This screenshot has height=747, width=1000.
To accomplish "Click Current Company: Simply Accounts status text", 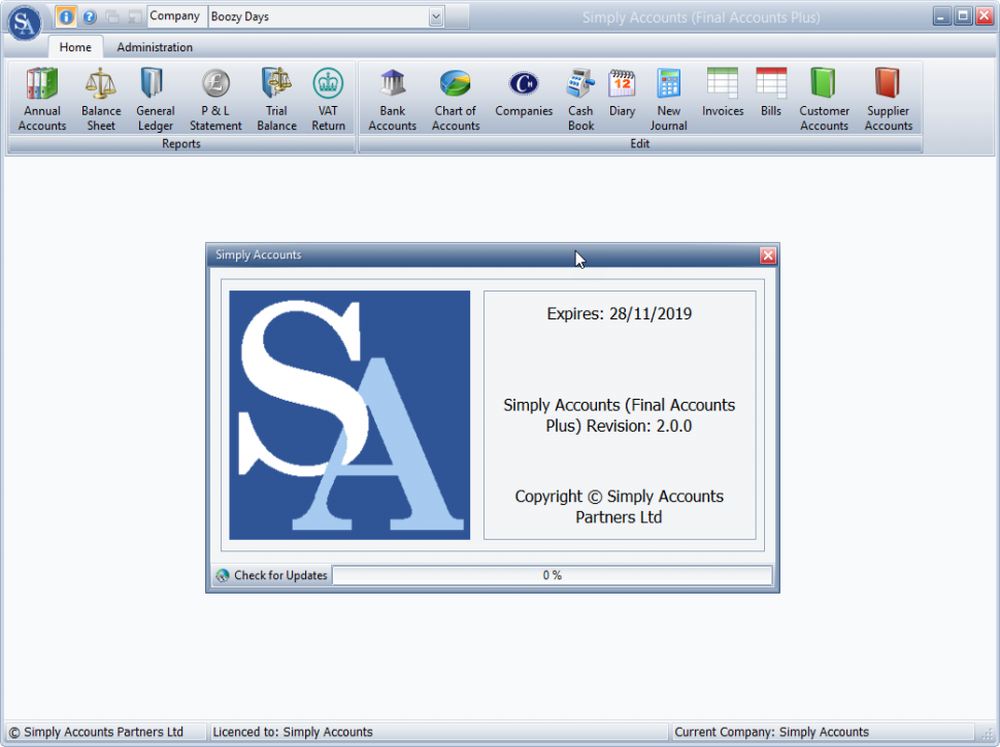I will point(772,732).
